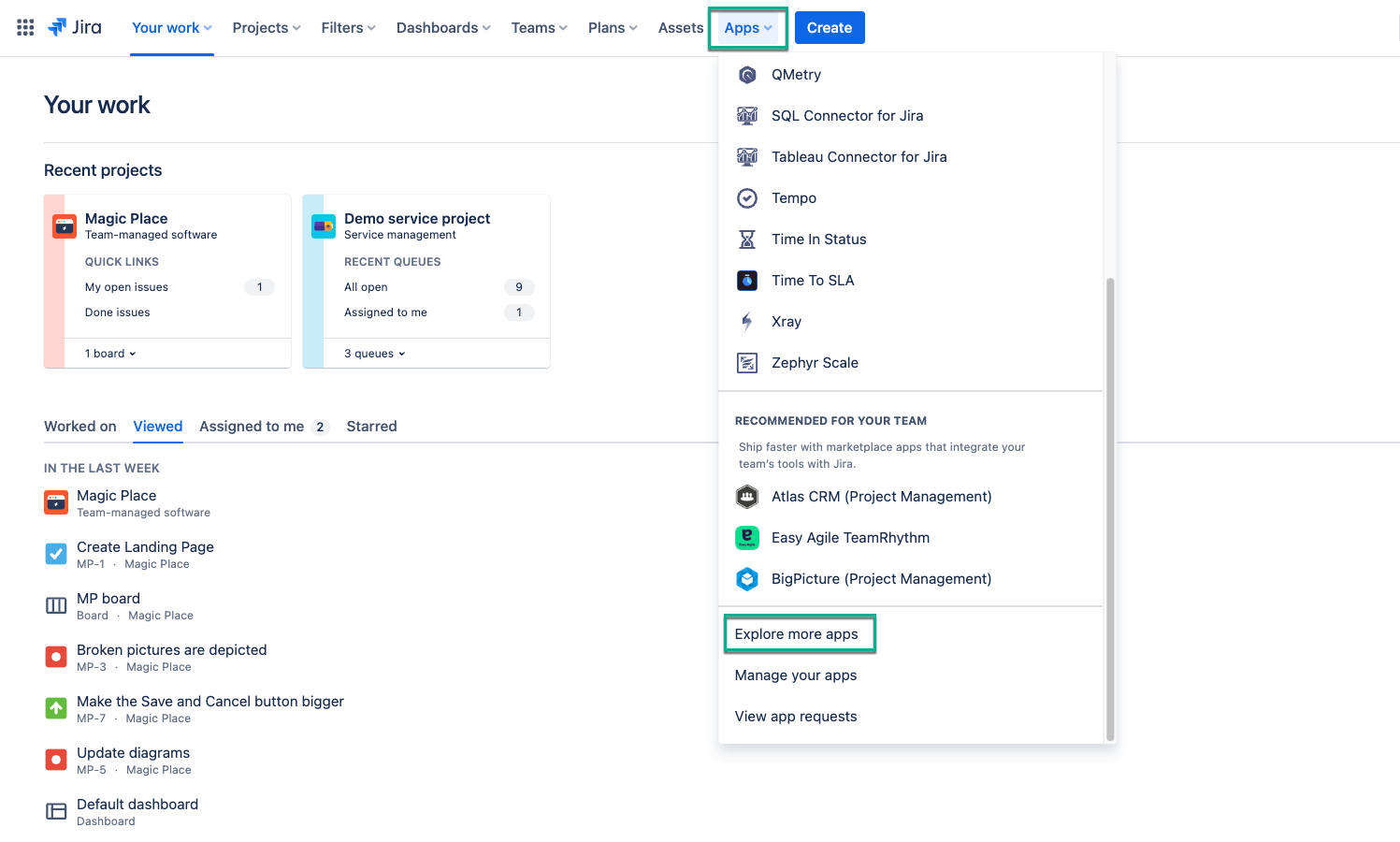Click Manage your apps
The width and height of the screenshot is (1400, 842).
[x=795, y=675]
